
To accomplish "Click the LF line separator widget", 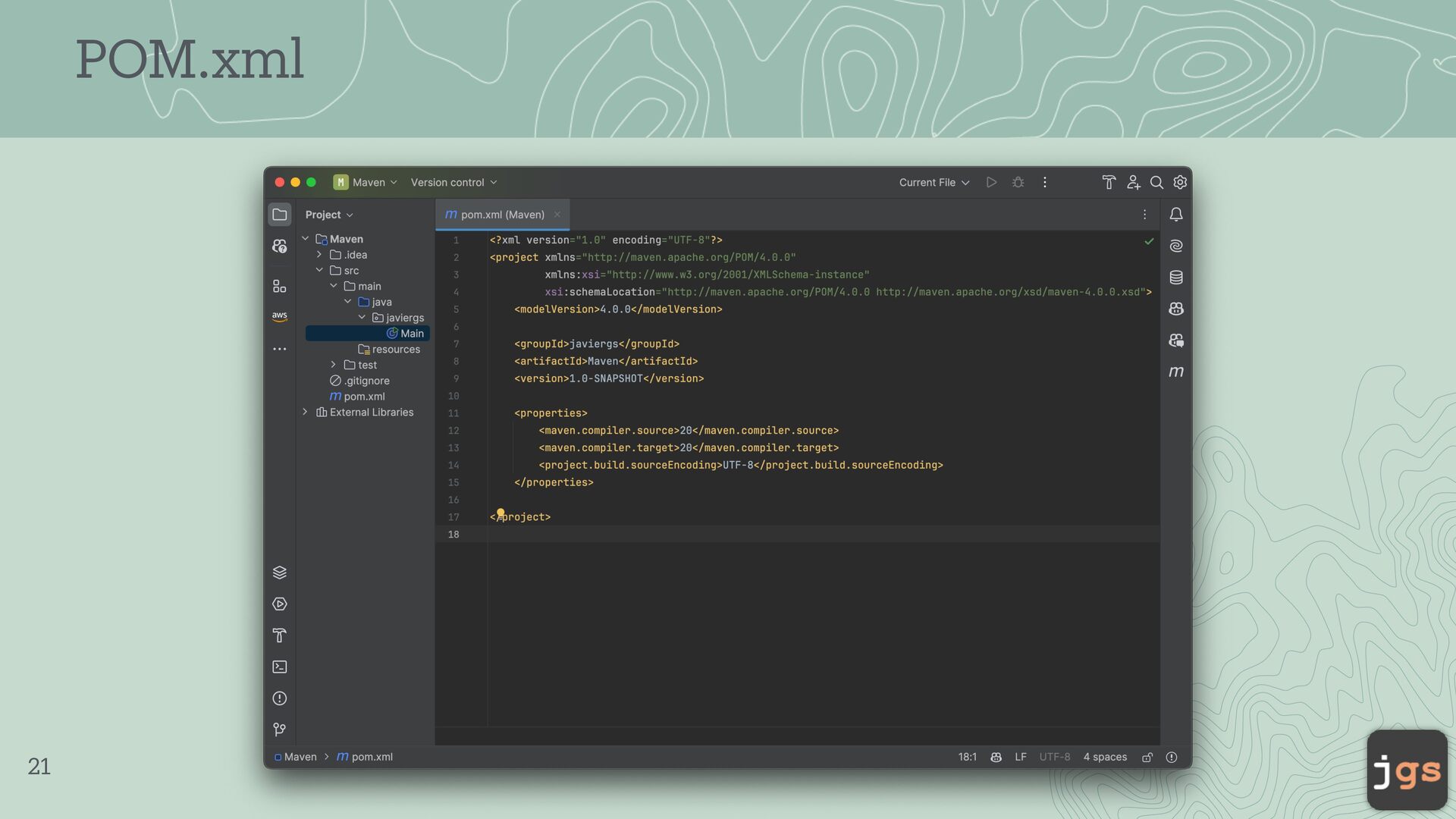I will 1020,757.
